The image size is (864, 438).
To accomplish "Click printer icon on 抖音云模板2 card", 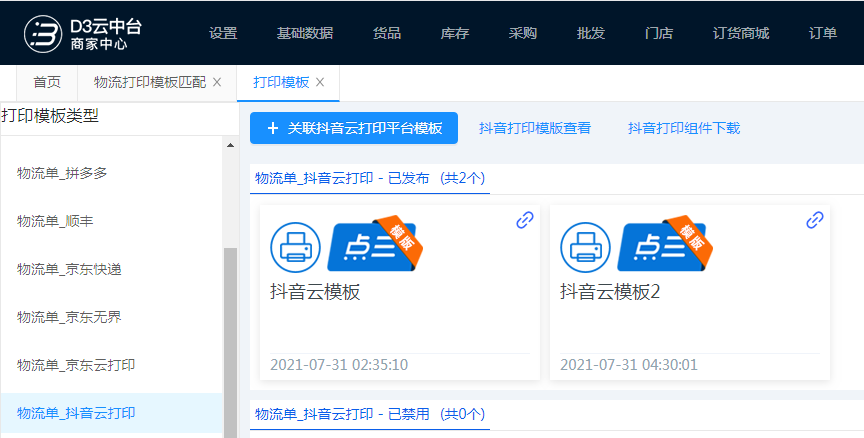I will [x=585, y=246].
